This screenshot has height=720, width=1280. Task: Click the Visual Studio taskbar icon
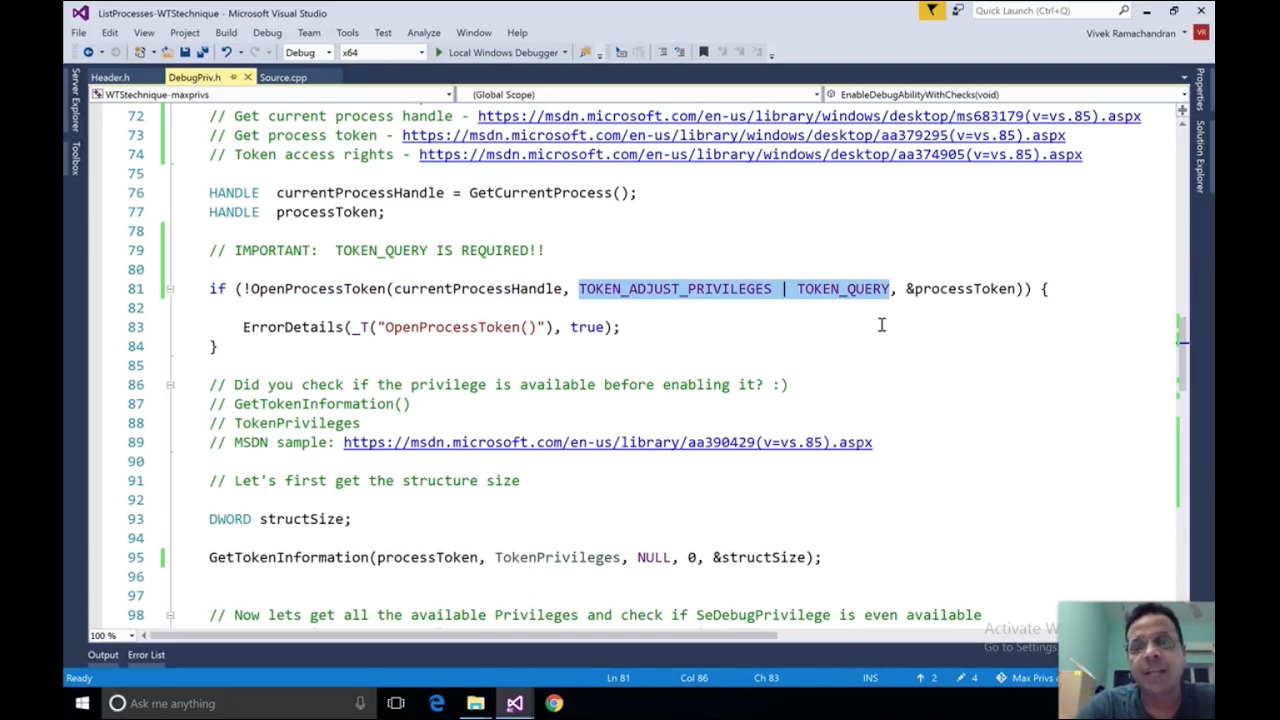point(515,703)
